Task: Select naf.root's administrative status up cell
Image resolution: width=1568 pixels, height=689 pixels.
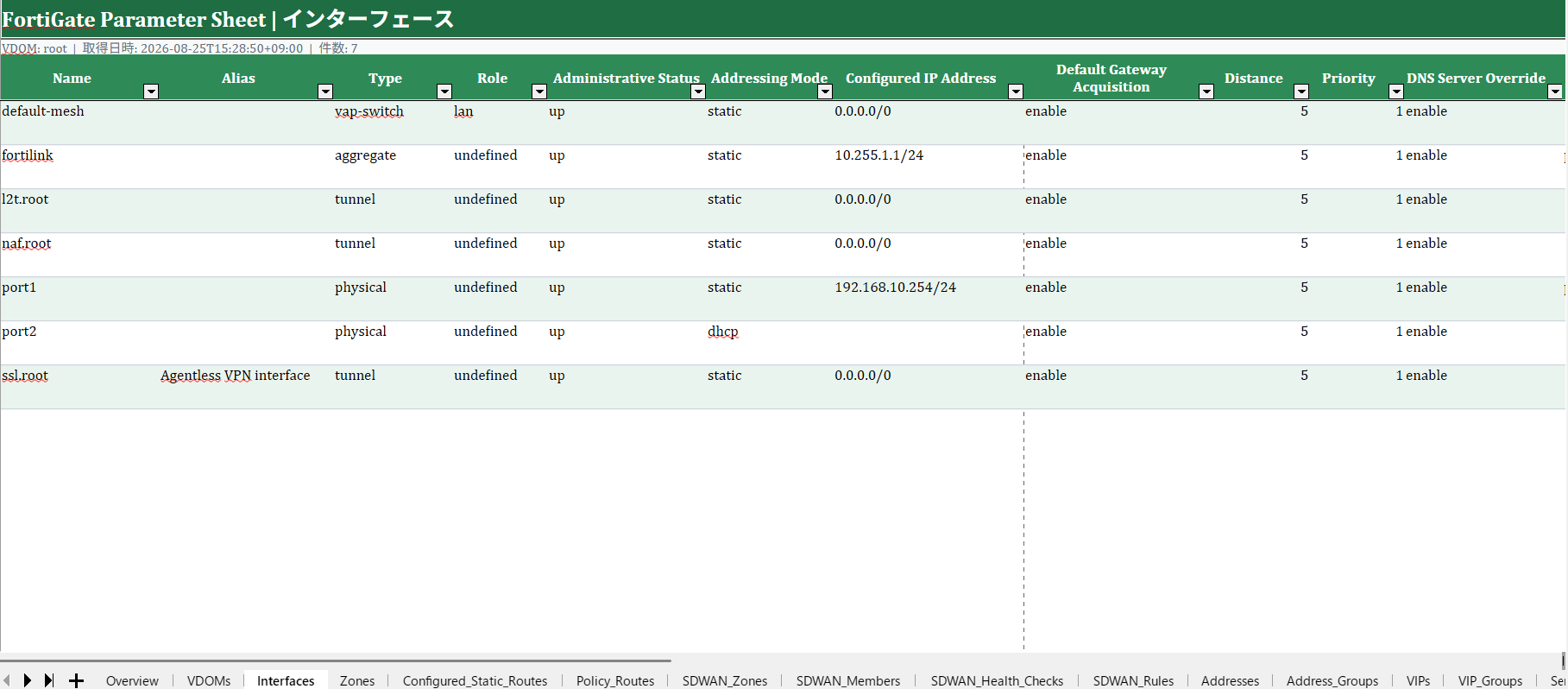Action: [x=627, y=255]
